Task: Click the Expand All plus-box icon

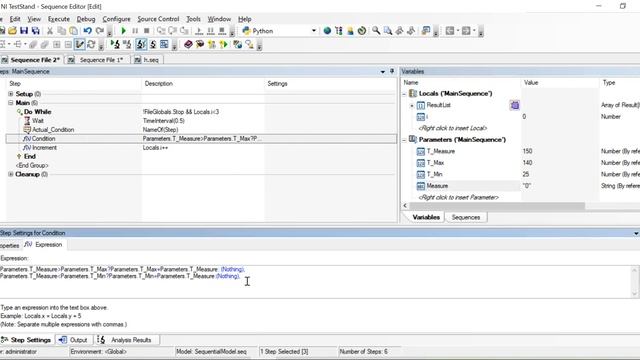Action: pos(57,44)
